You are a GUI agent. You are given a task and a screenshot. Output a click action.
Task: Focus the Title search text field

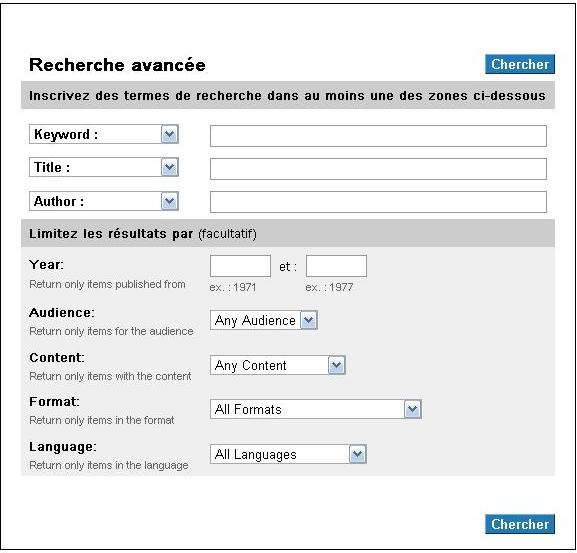click(378, 169)
